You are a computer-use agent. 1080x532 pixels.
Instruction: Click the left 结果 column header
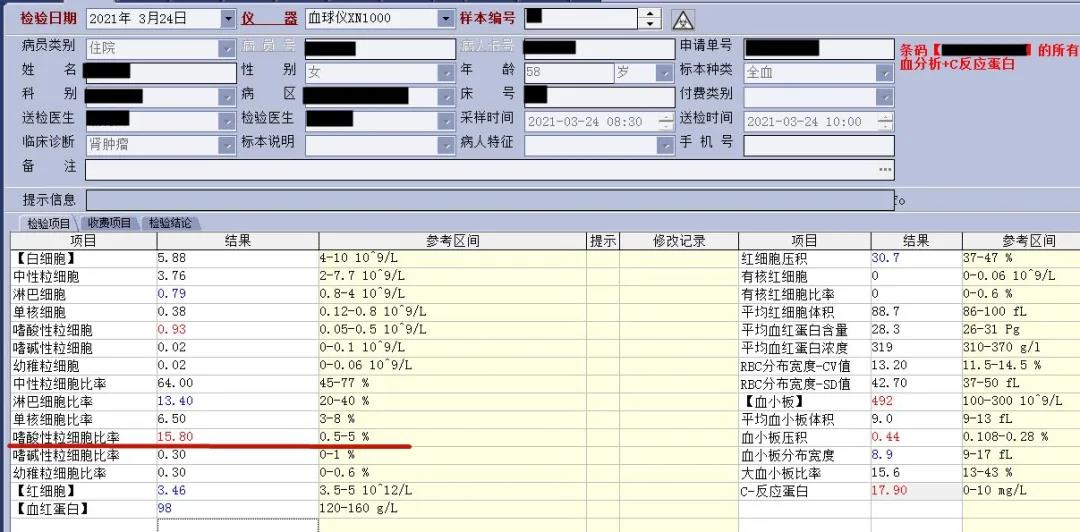pyautogui.click(x=238, y=241)
